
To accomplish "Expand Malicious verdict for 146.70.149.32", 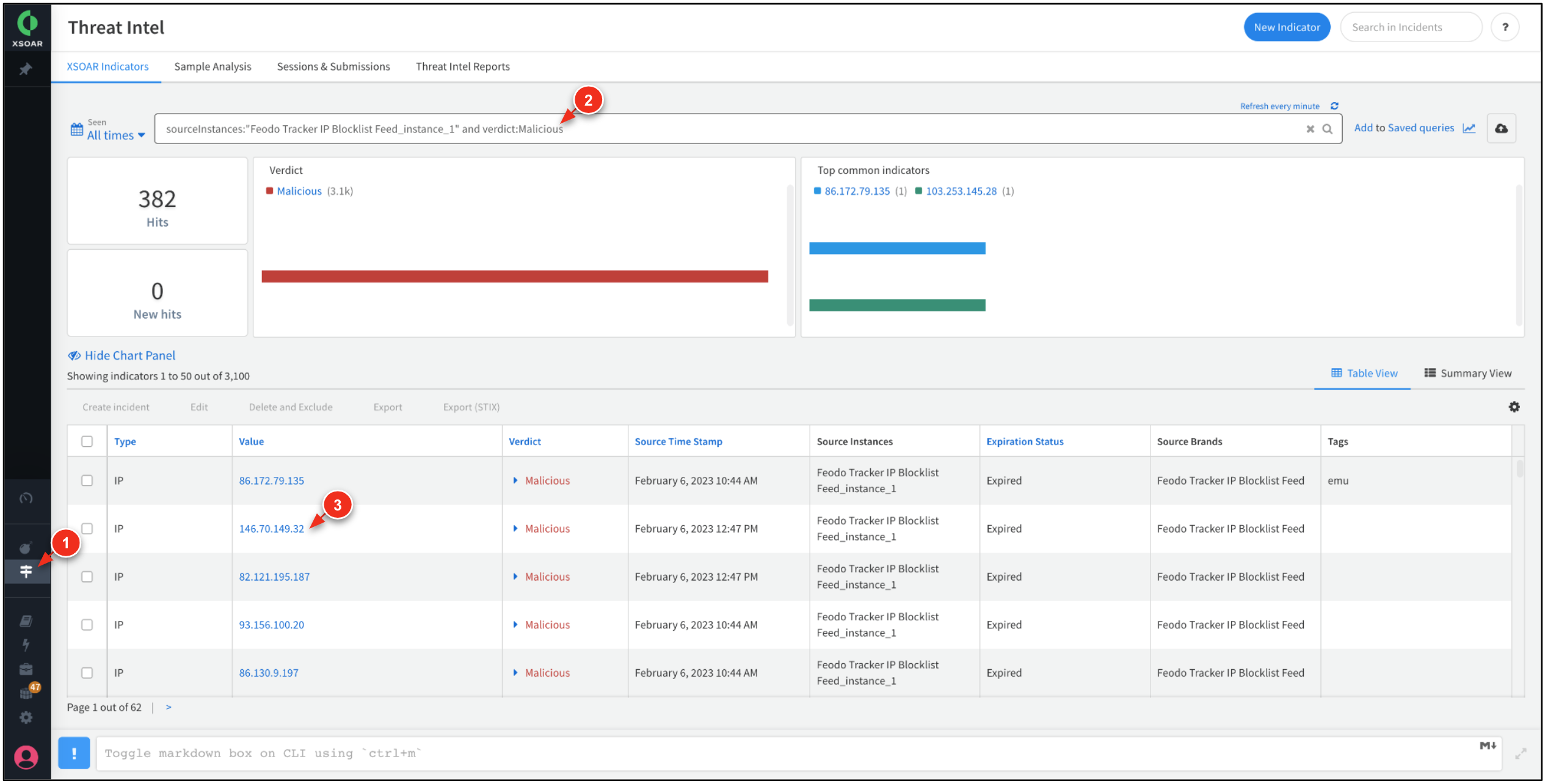I will click(x=515, y=529).
